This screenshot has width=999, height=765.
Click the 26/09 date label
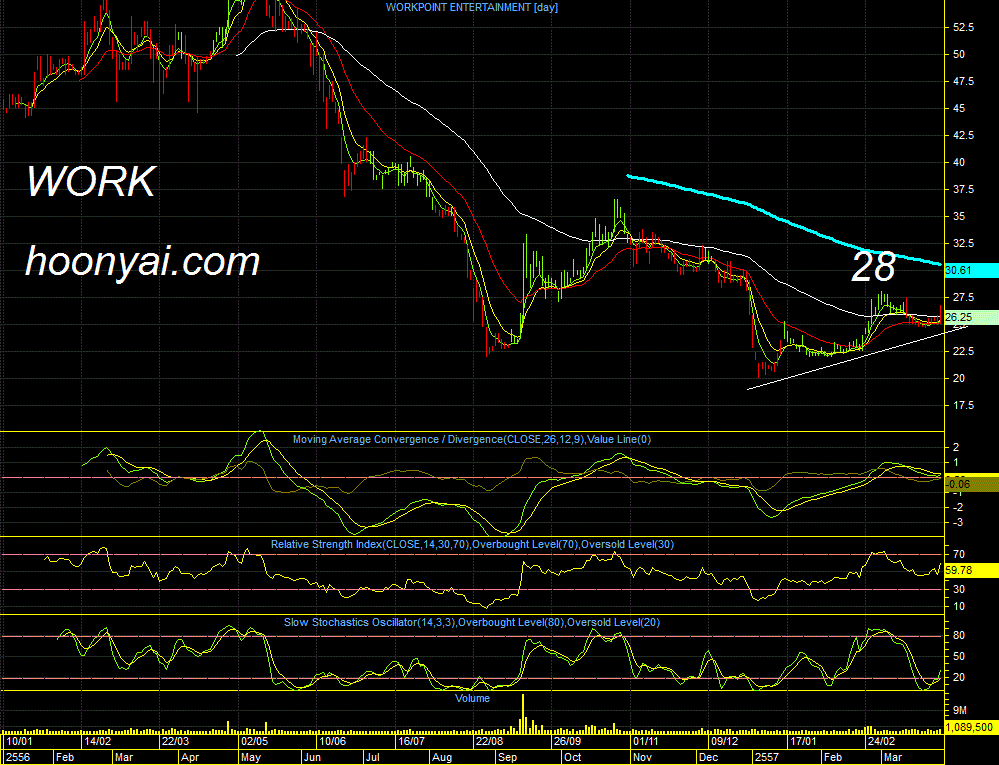pyautogui.click(x=568, y=742)
